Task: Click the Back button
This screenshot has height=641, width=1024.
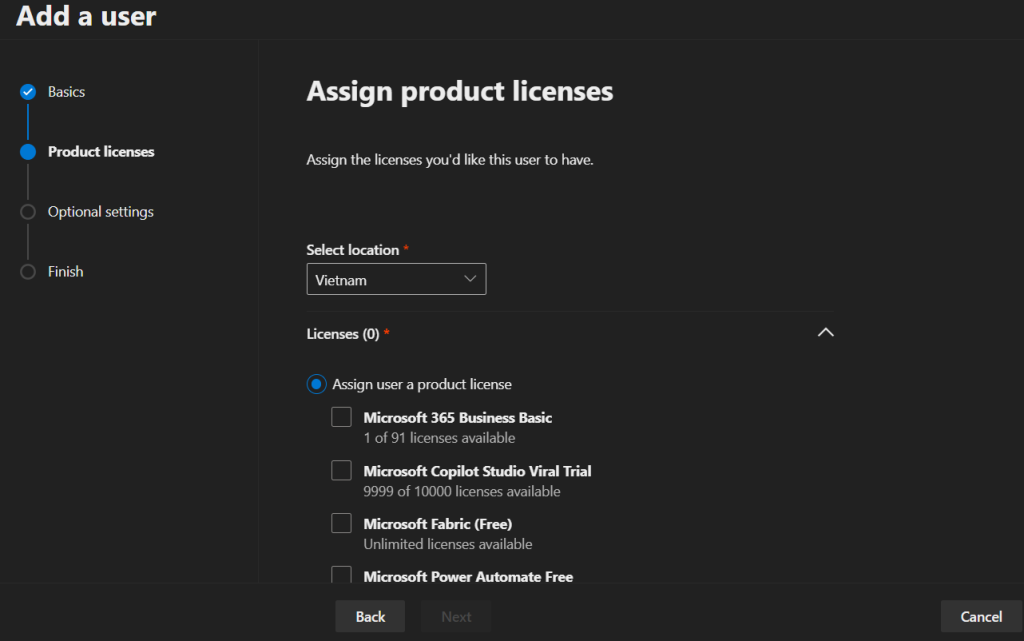Action: click(x=370, y=617)
